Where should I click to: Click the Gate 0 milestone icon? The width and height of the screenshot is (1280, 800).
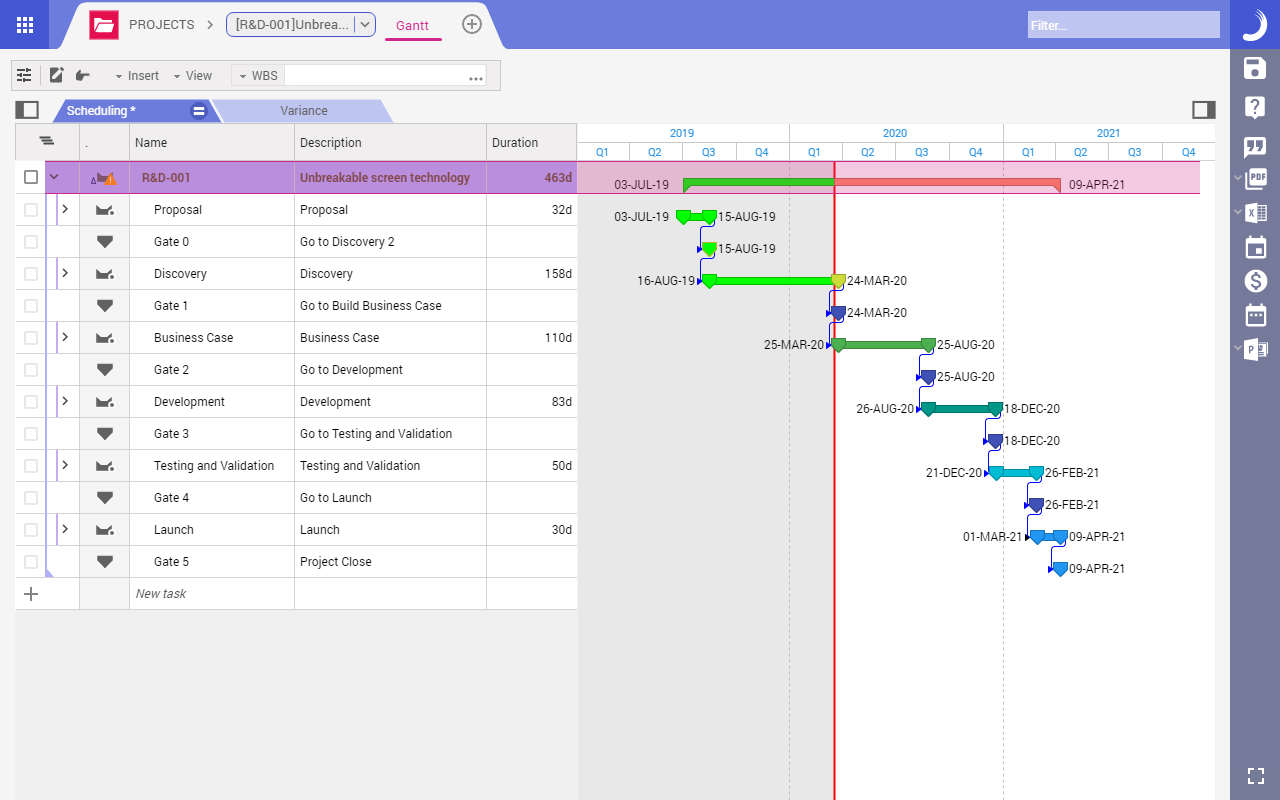pyautogui.click(x=105, y=241)
